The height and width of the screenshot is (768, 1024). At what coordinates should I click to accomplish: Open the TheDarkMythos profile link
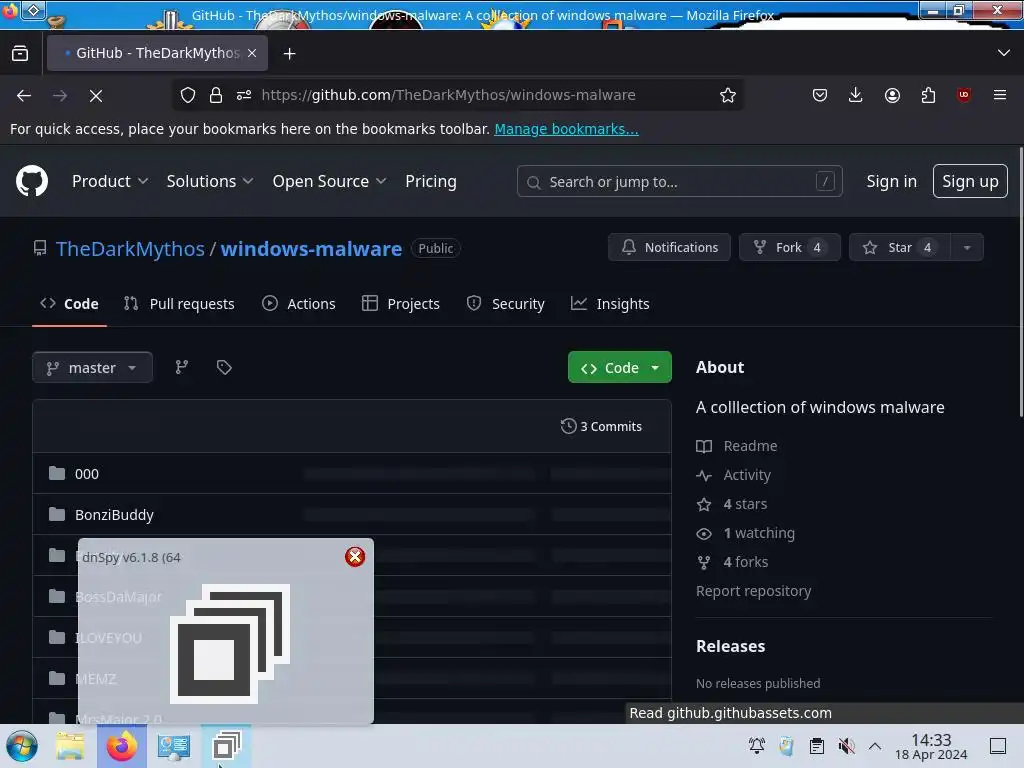coord(130,248)
